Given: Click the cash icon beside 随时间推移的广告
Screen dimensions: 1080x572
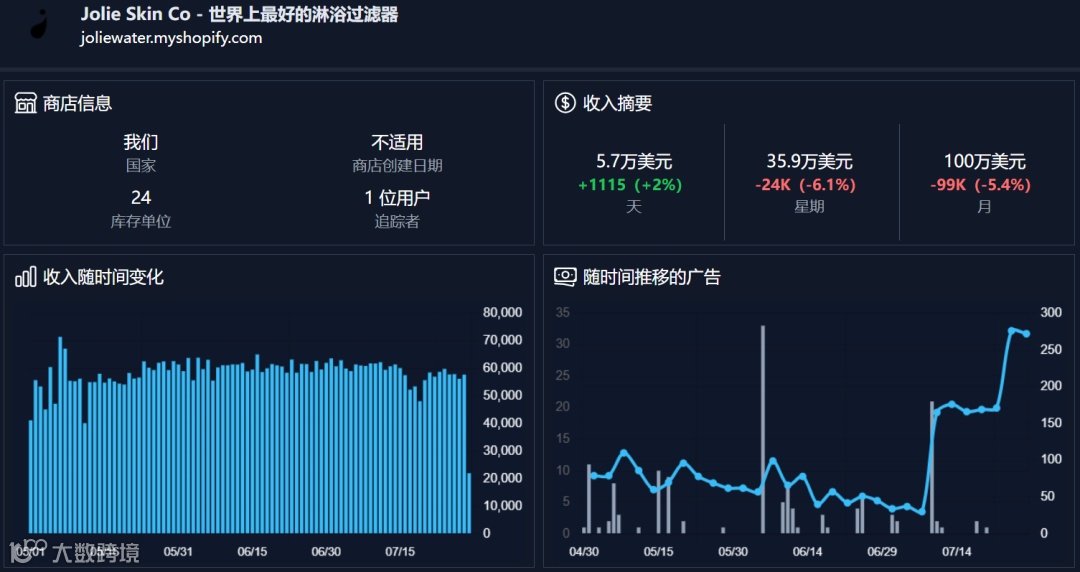Looking at the screenshot, I should pos(565,277).
